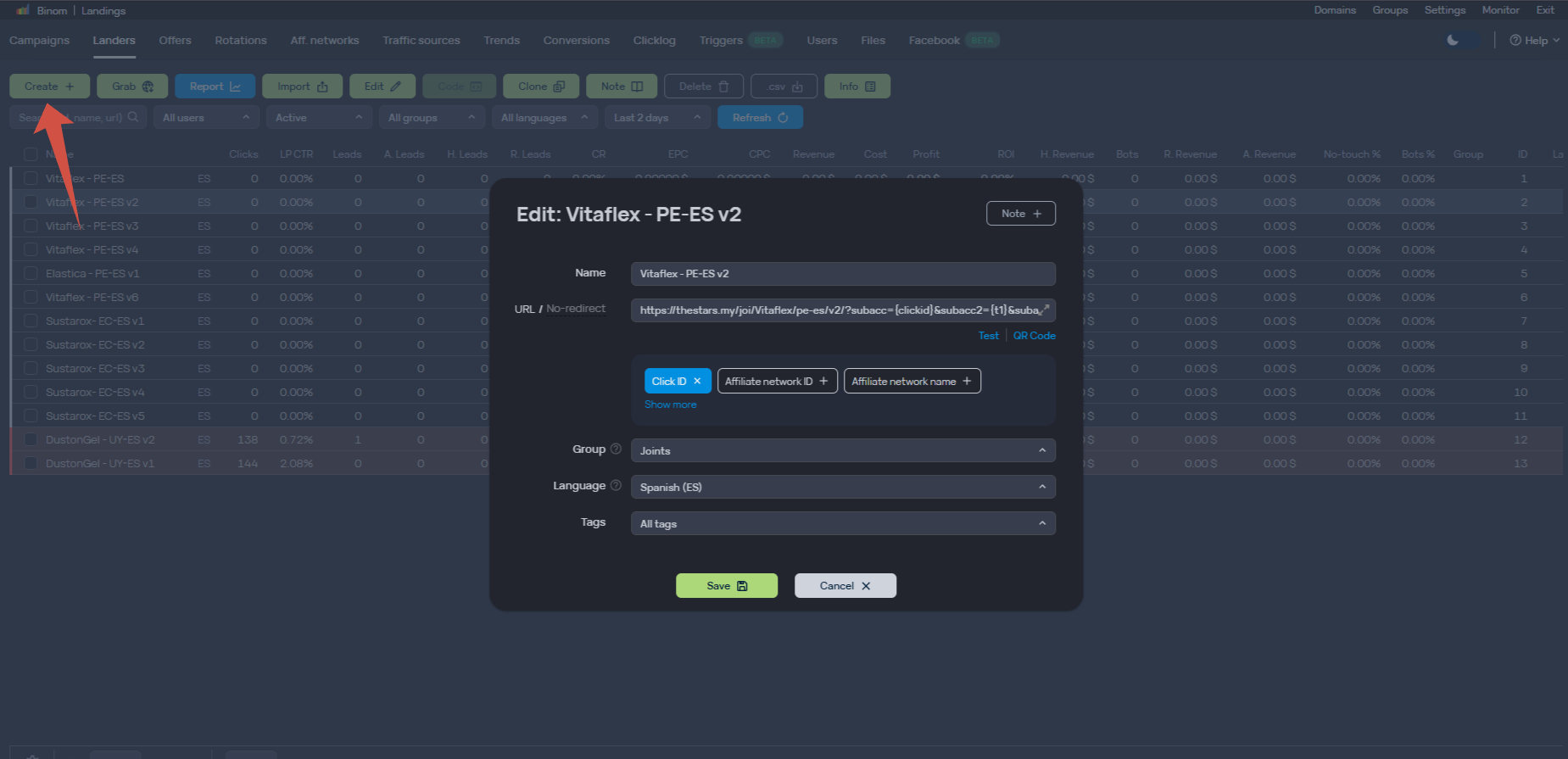Tick the select-all checkbox in the table header
The image size is (1568, 759).
click(x=31, y=154)
